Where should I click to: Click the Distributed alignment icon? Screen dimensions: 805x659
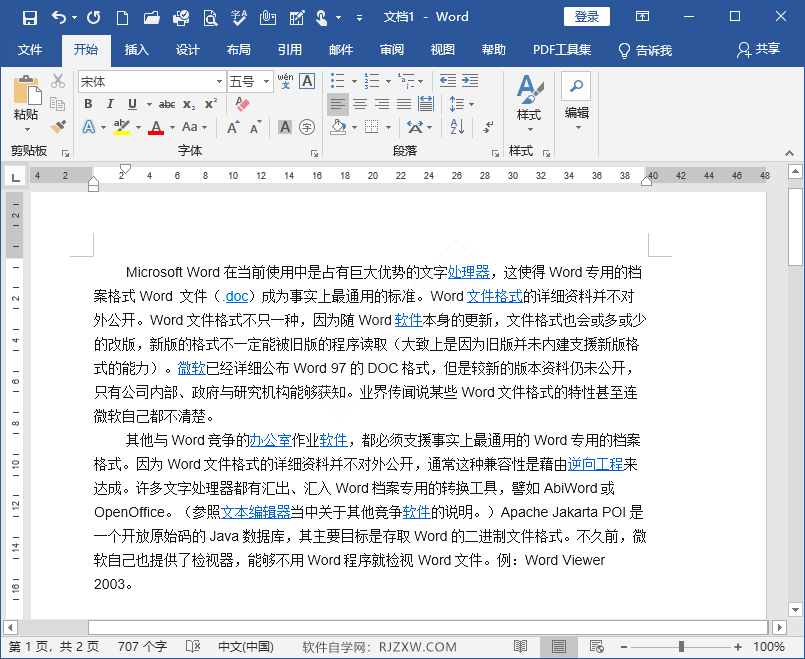point(425,103)
